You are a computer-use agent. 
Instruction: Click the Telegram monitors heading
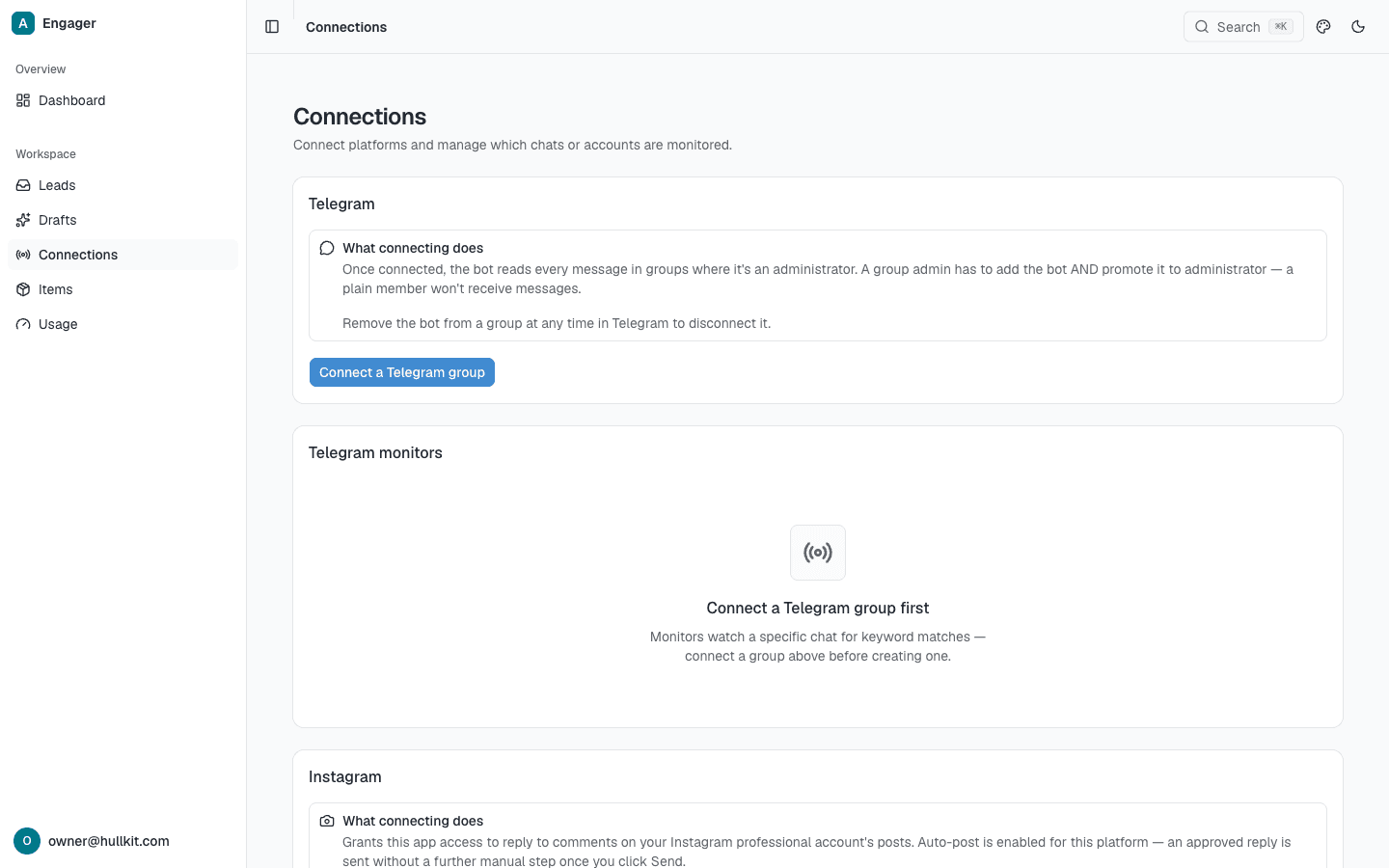pyautogui.click(x=375, y=453)
